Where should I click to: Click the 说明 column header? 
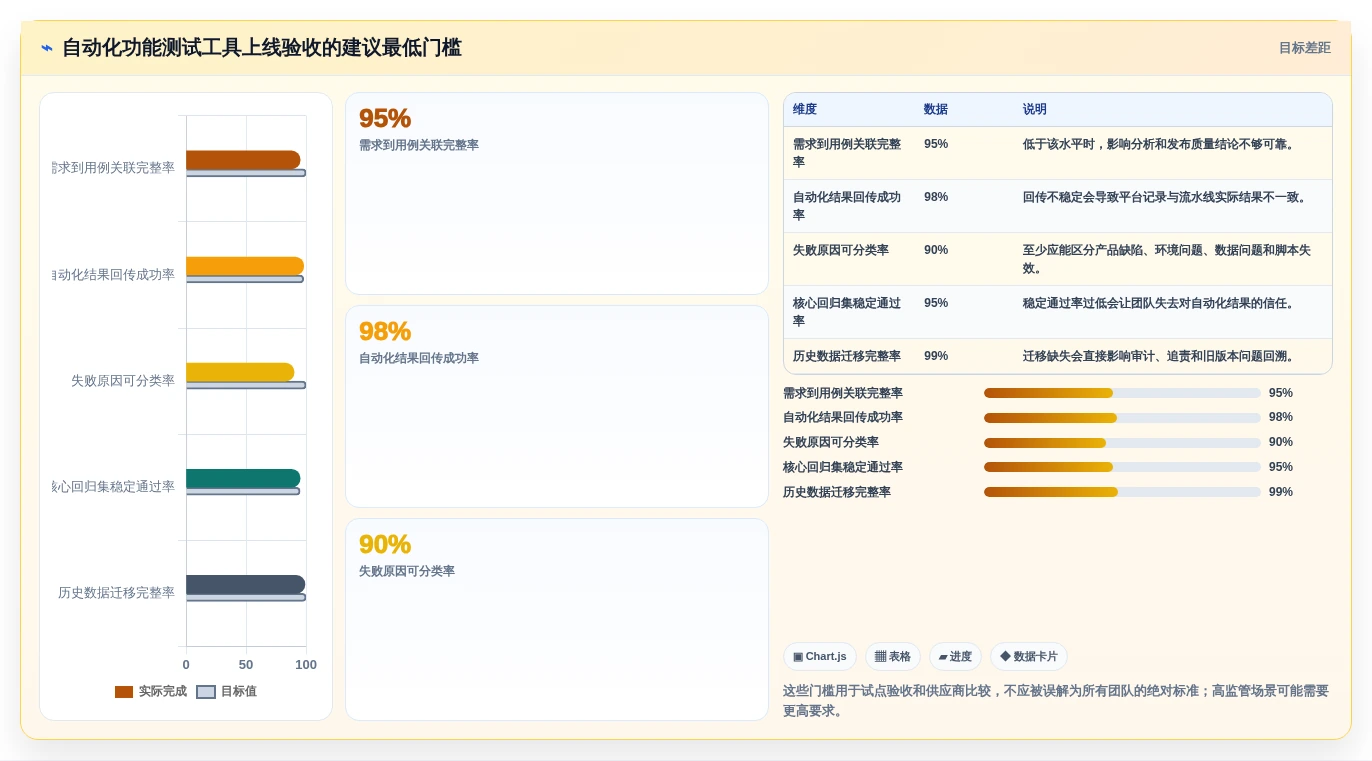pyautogui.click(x=1035, y=110)
